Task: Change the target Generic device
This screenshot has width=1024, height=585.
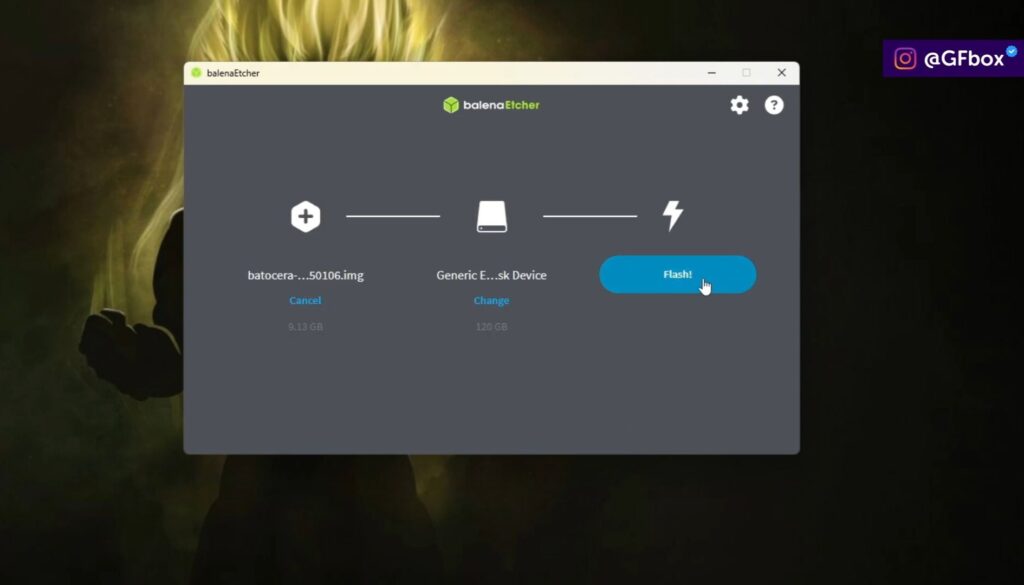Action: (491, 300)
